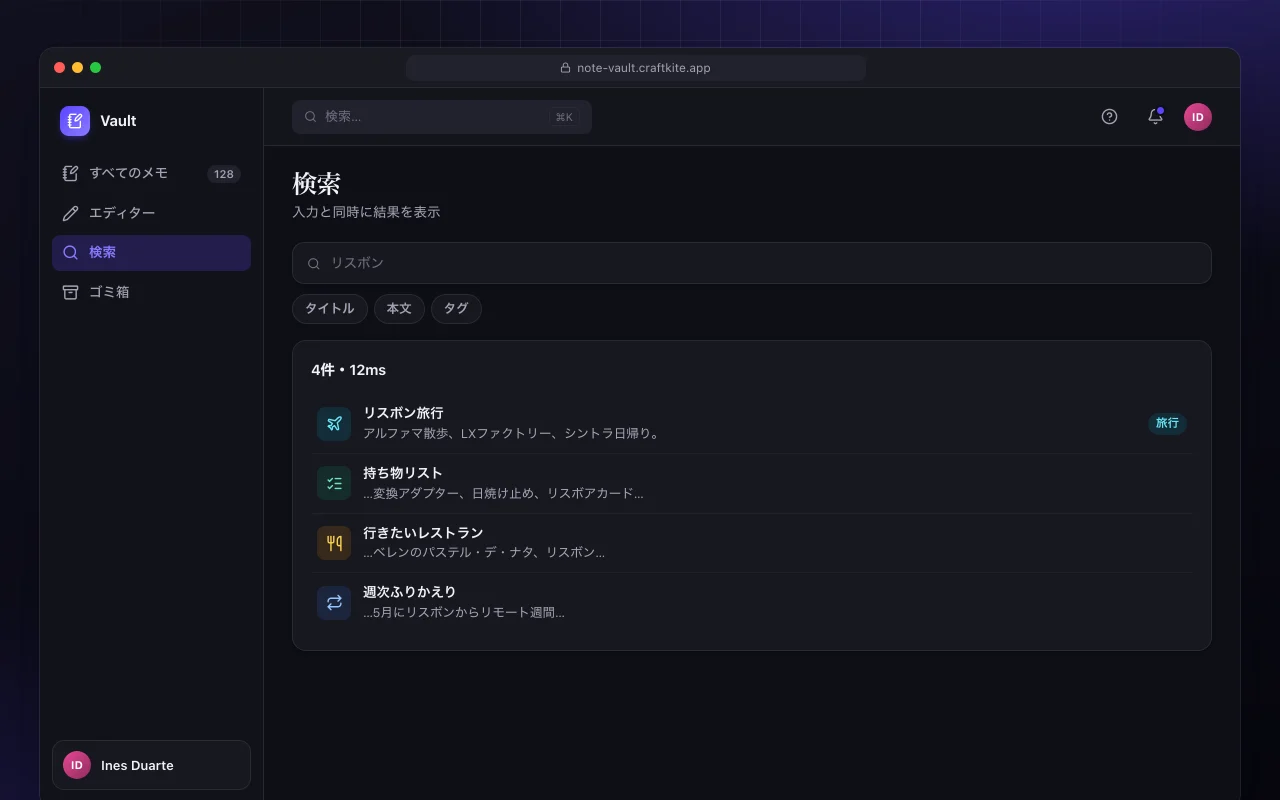Toggle the 本文 filter chip
The image size is (1280, 800).
pos(399,309)
